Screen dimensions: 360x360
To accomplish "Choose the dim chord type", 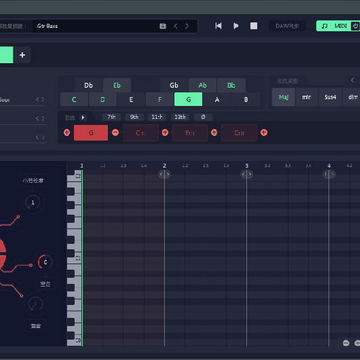I will point(352,97).
